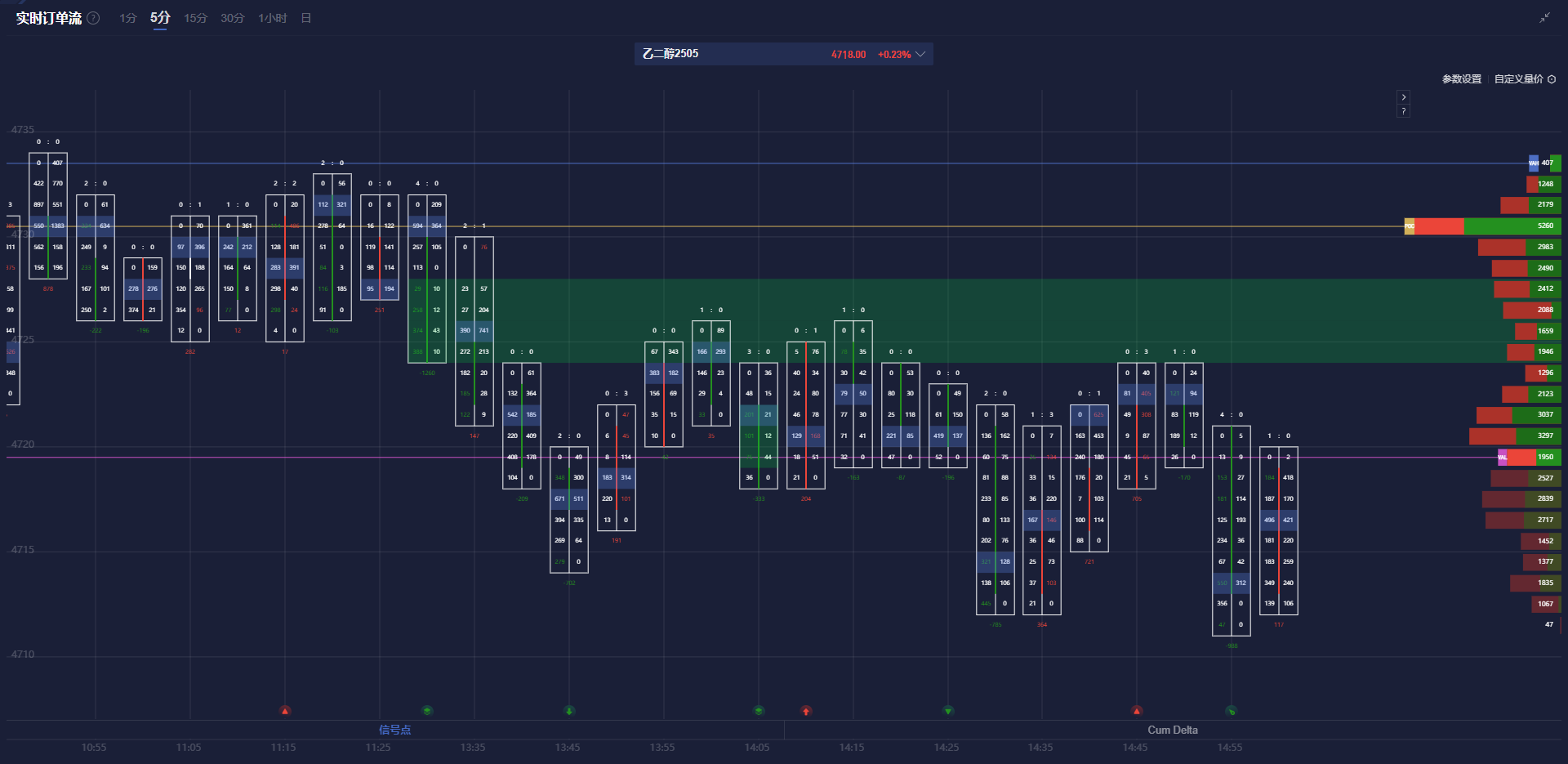
Task: Click the red up-arrow signal marker after 14:05
Action: coord(806,711)
